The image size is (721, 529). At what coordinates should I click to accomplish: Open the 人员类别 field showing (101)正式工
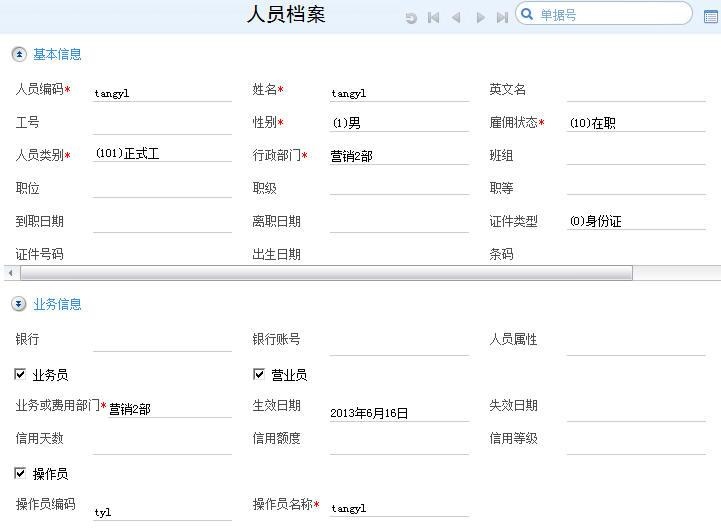point(162,154)
